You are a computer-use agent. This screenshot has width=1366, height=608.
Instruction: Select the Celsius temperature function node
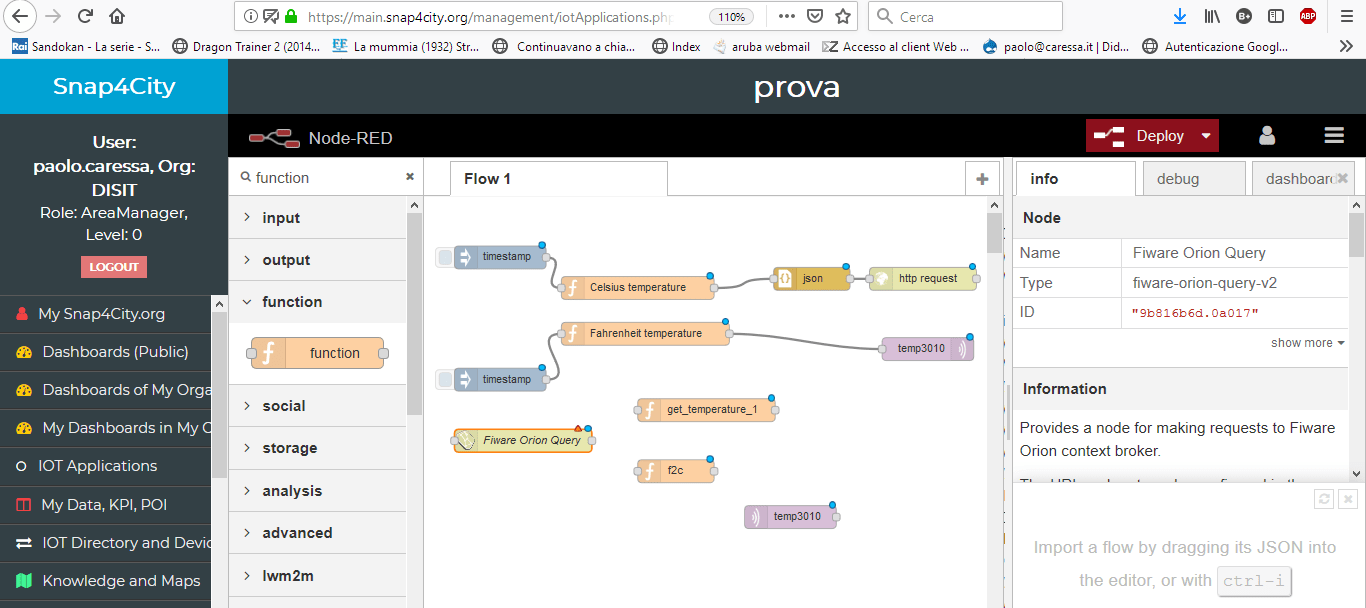[638, 287]
